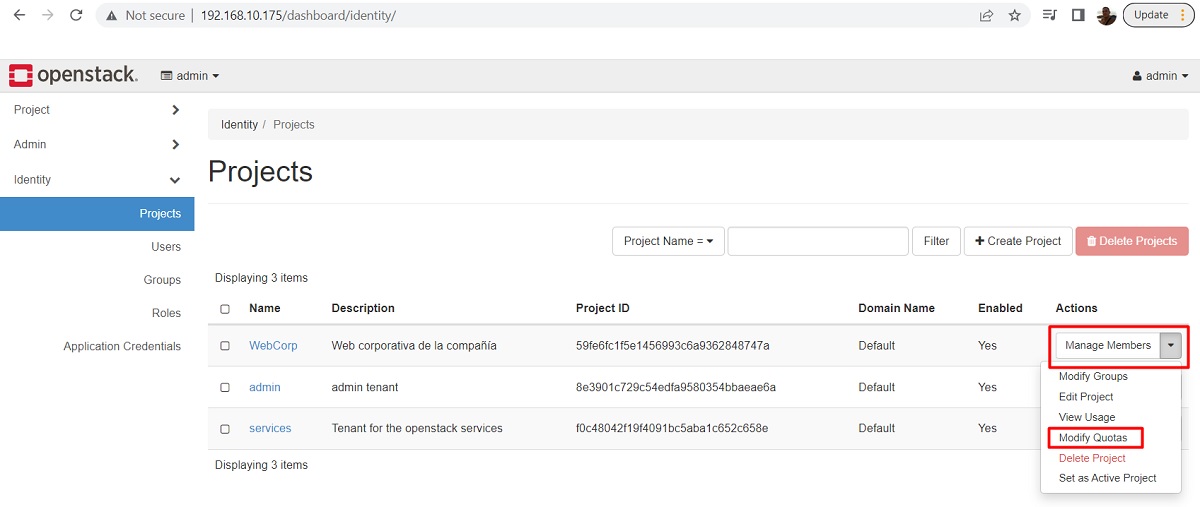1200x507 pixels.
Task: Choose Edit Project from actions menu
Action: (x=1086, y=397)
